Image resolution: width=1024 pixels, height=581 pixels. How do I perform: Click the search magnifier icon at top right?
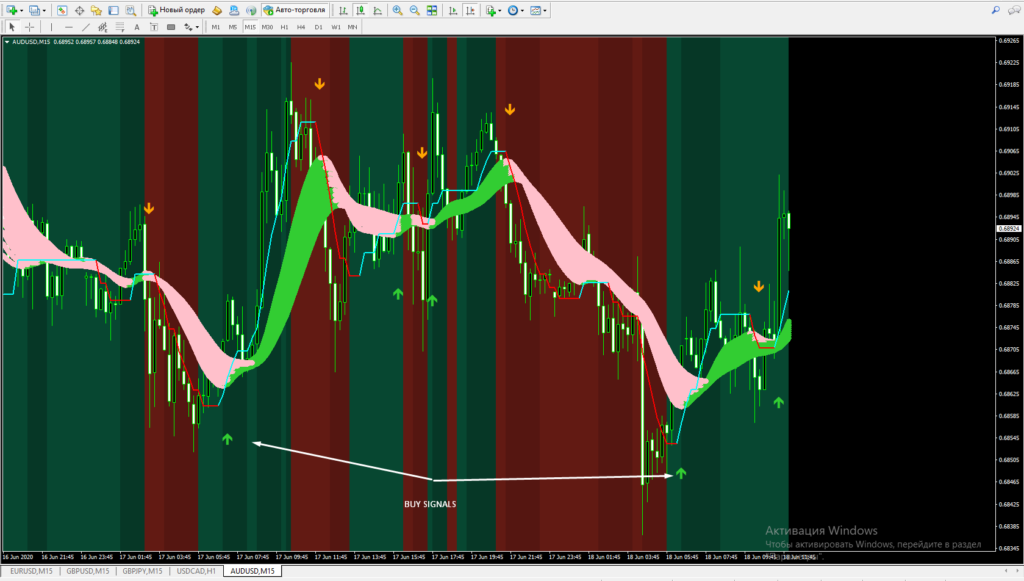tap(995, 10)
